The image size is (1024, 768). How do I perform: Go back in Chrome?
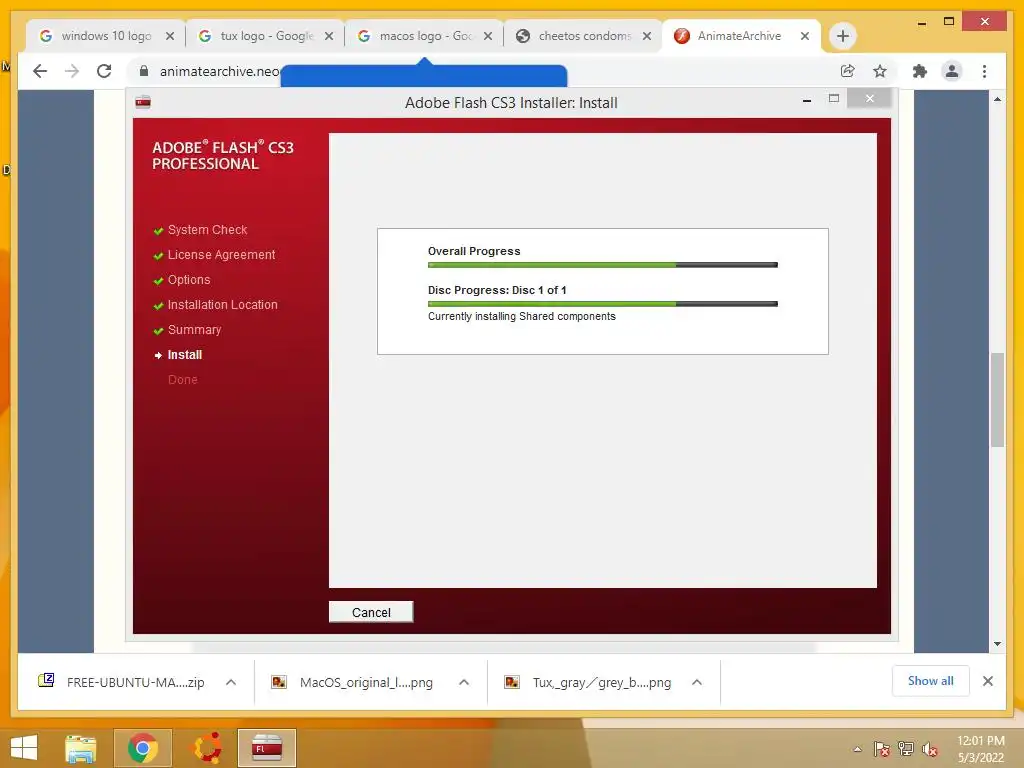(x=40, y=71)
